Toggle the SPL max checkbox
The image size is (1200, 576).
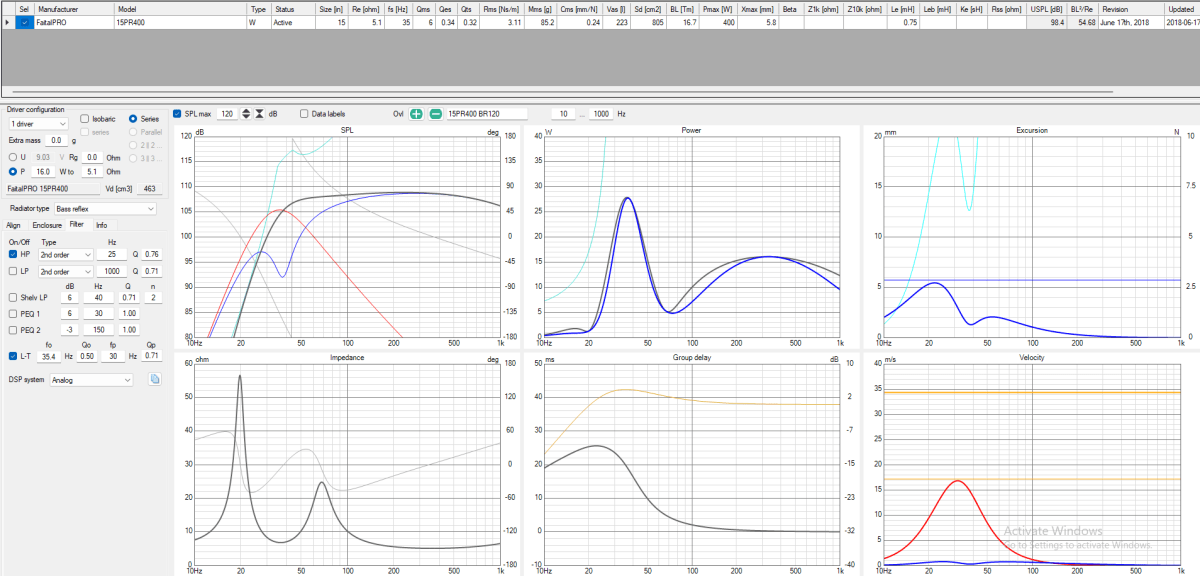pyautogui.click(x=177, y=114)
